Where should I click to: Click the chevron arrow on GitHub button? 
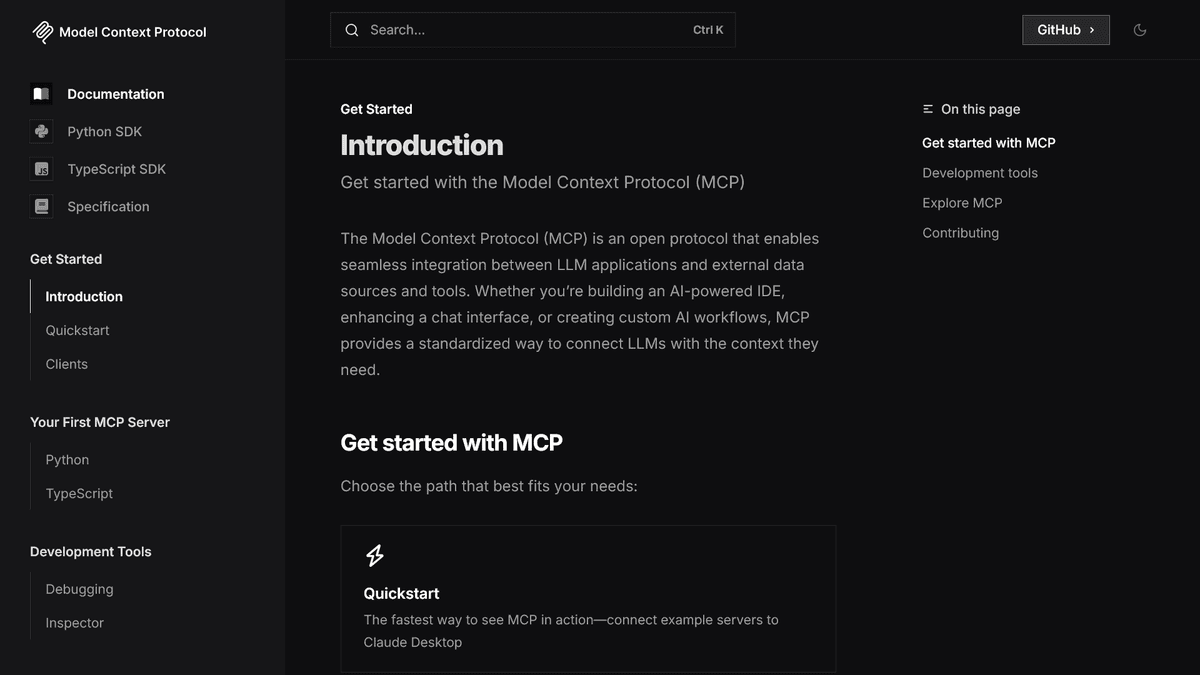point(1092,30)
